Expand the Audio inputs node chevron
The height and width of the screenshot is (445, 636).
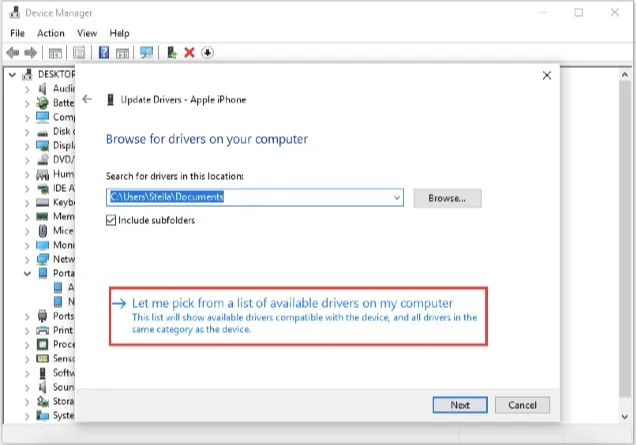click(x=27, y=89)
